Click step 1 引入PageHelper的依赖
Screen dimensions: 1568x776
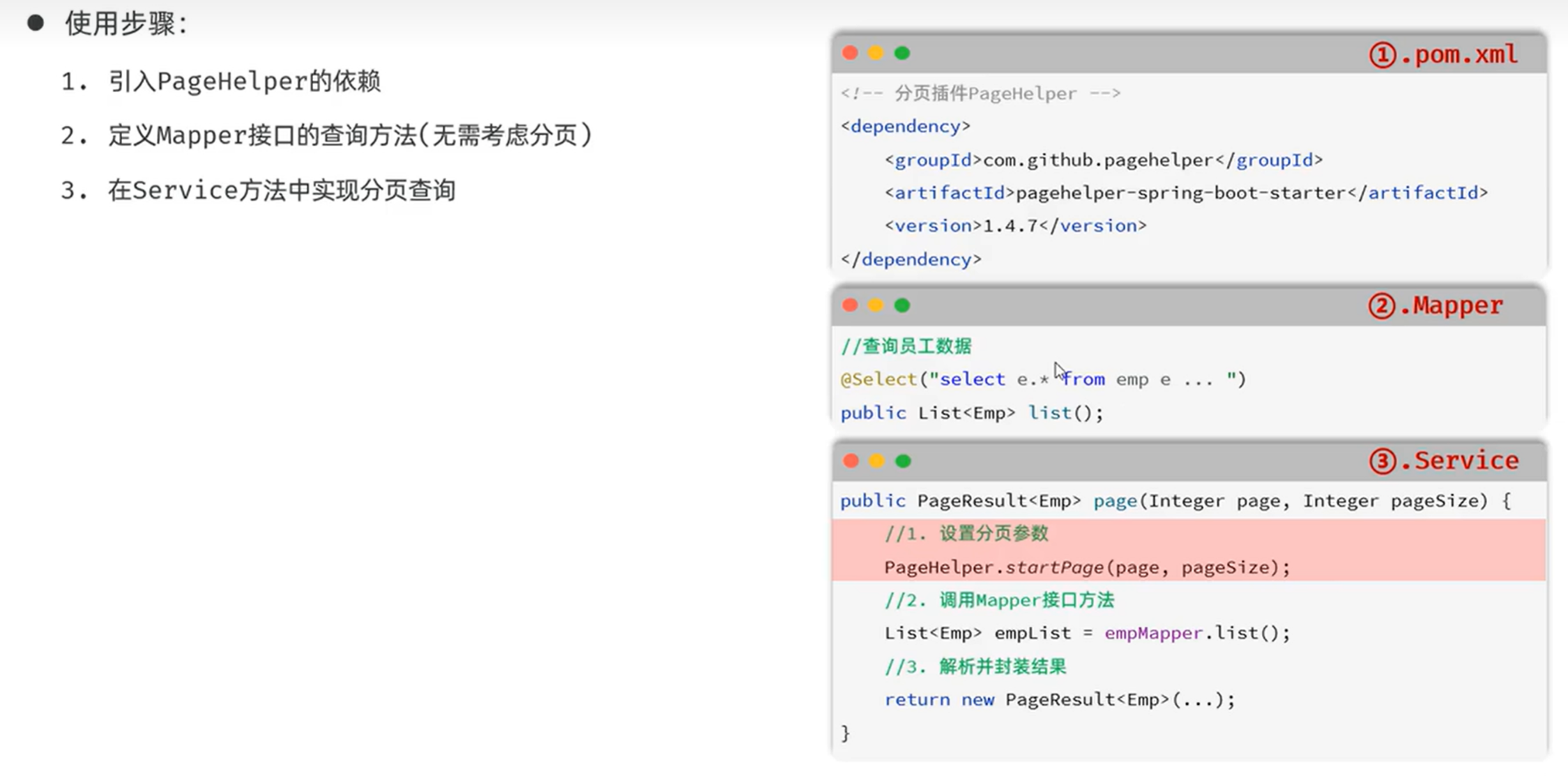[x=243, y=82]
